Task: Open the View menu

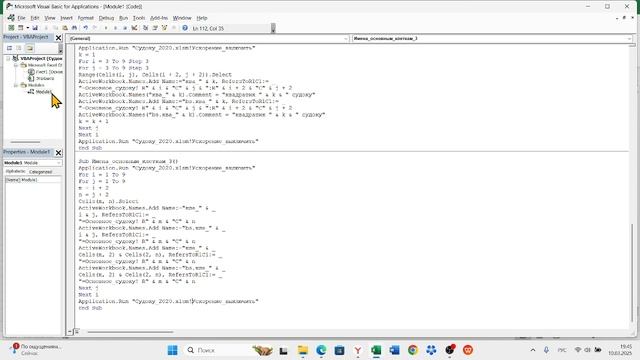Action: (x=50, y=18)
